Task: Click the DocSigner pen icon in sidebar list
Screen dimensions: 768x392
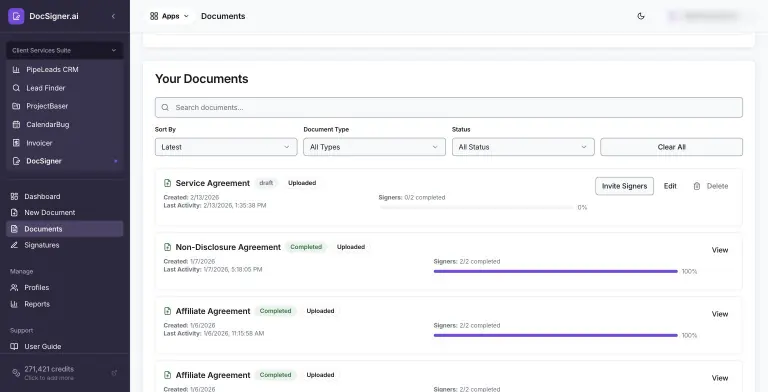Action: coord(16,161)
